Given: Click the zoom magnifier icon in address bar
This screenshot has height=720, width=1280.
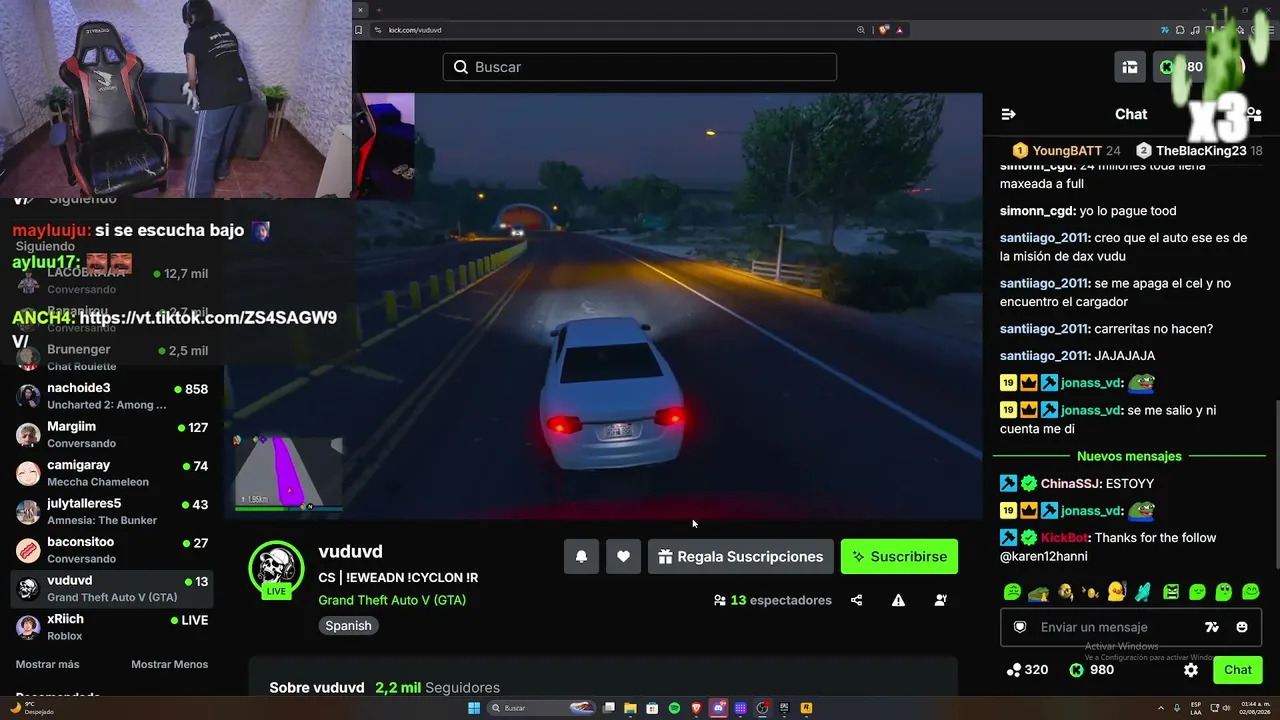Looking at the screenshot, I should pos(861,30).
